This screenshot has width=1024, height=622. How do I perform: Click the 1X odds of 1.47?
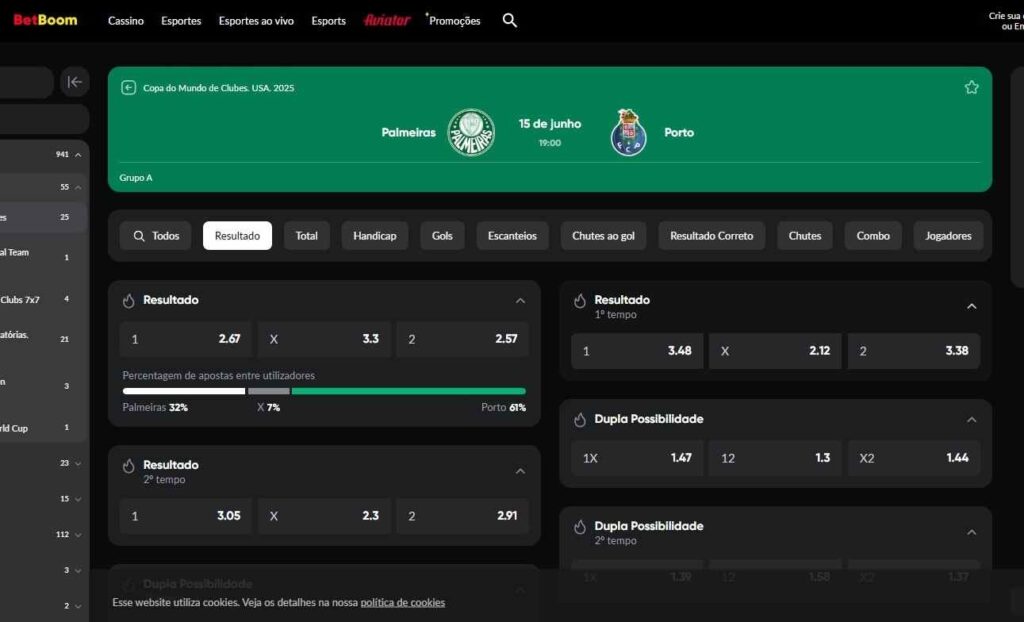[636, 458]
